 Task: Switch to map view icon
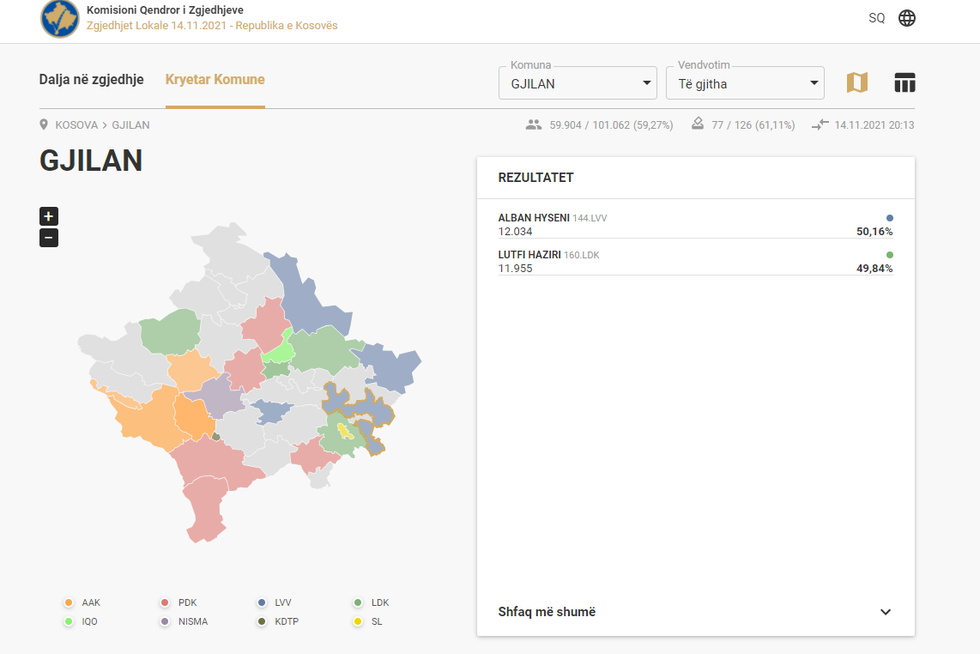point(857,83)
